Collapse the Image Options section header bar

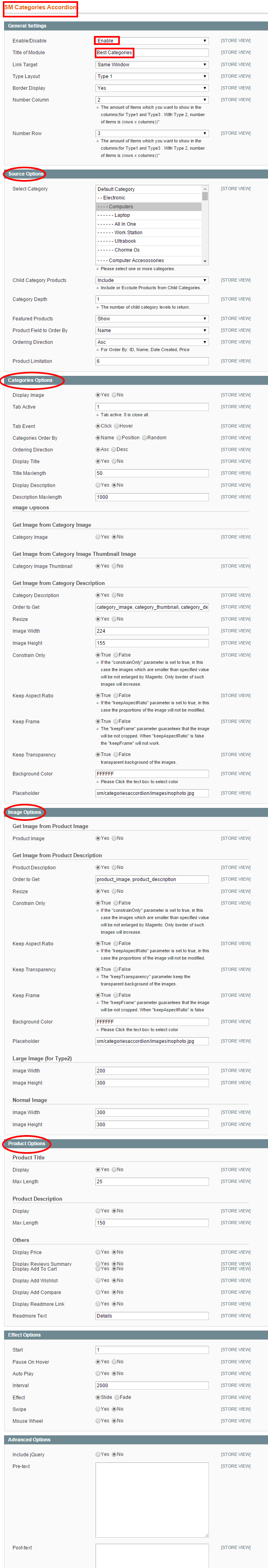(136, 812)
